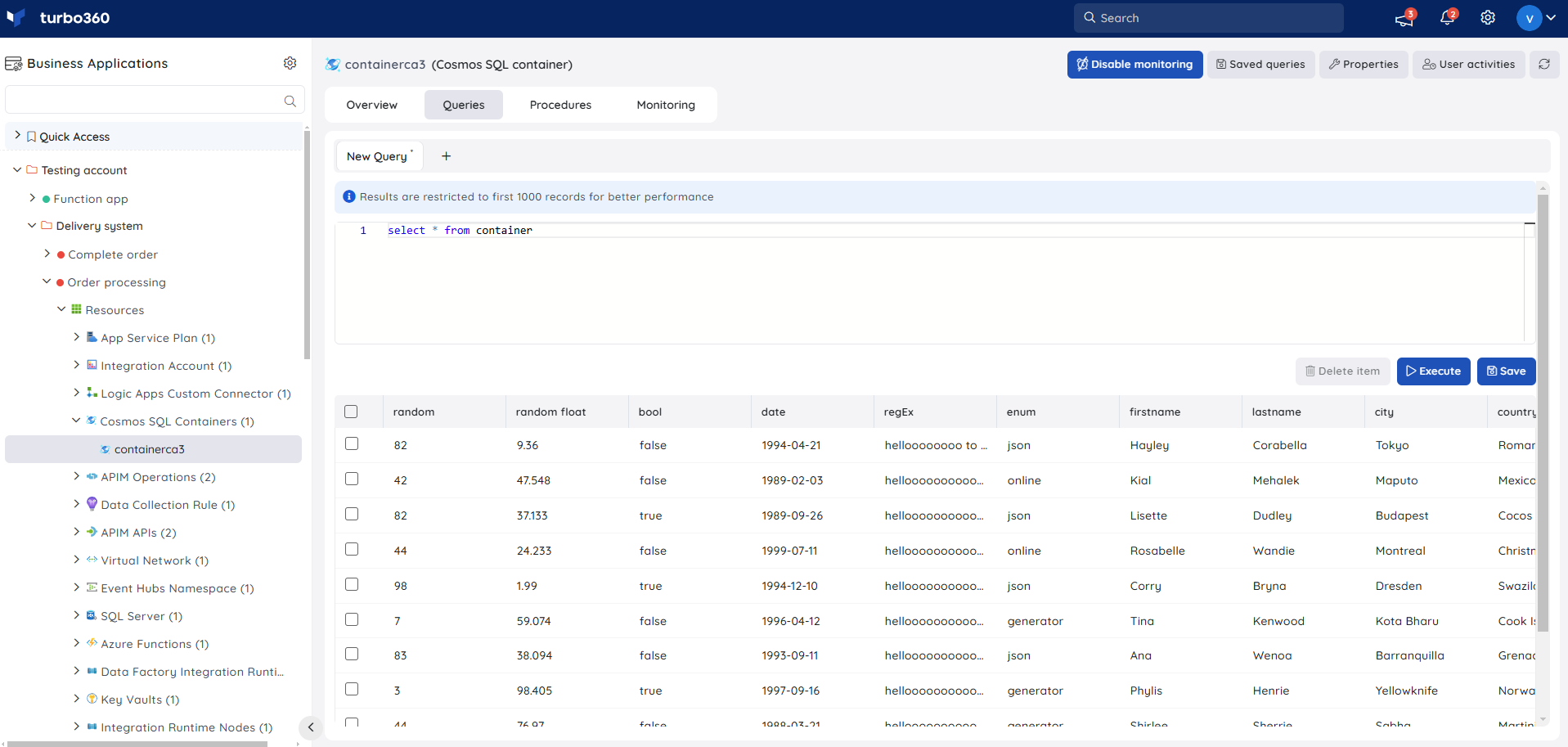
Task: Open the top bar settings gear
Action: (x=1488, y=18)
